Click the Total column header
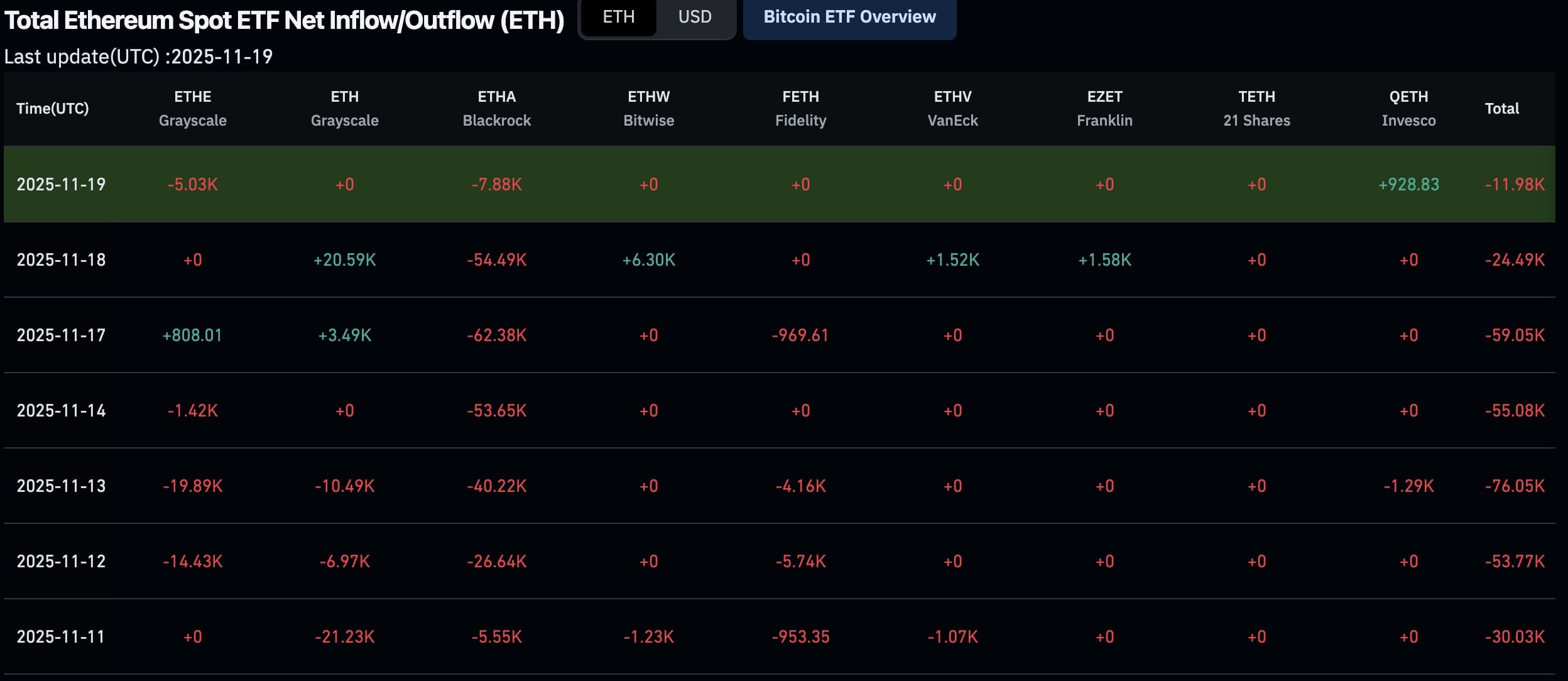This screenshot has height=681, width=1568. tap(1501, 108)
